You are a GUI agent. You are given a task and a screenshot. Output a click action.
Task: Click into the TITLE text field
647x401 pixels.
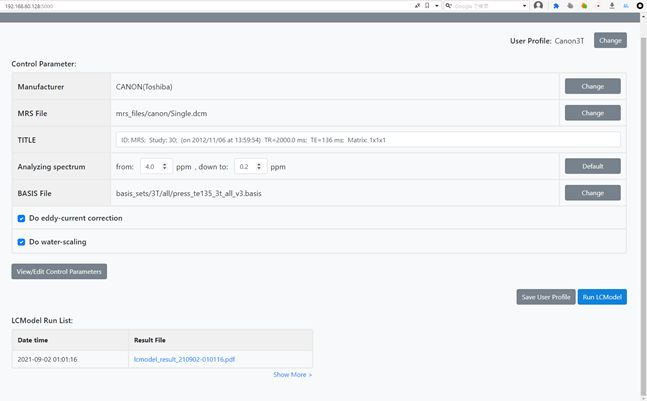tap(367, 140)
